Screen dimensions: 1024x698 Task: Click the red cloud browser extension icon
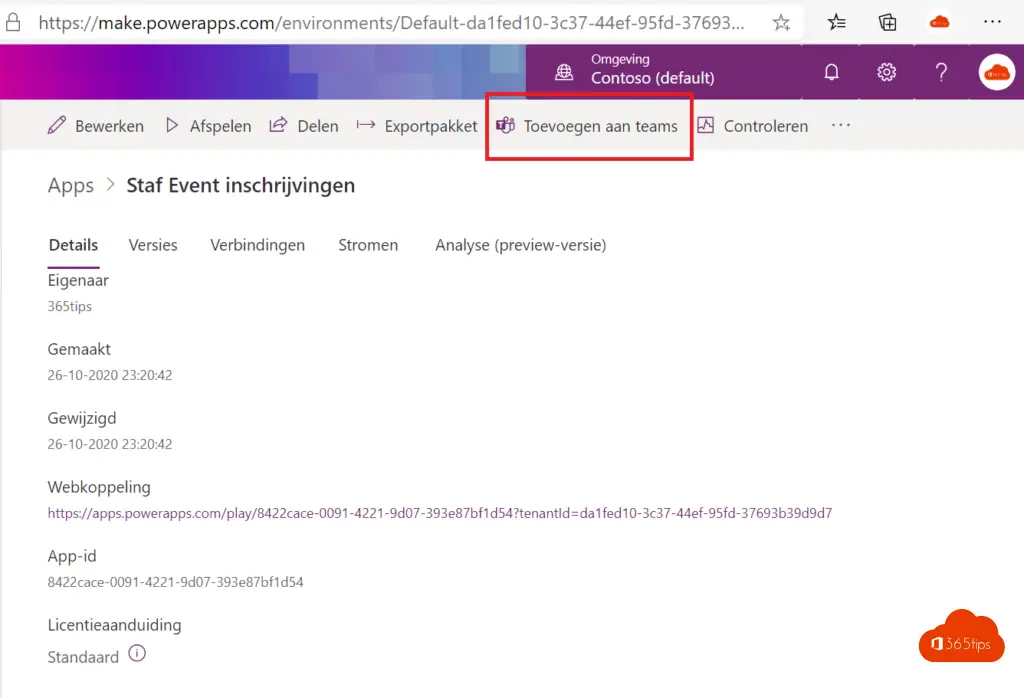click(939, 23)
